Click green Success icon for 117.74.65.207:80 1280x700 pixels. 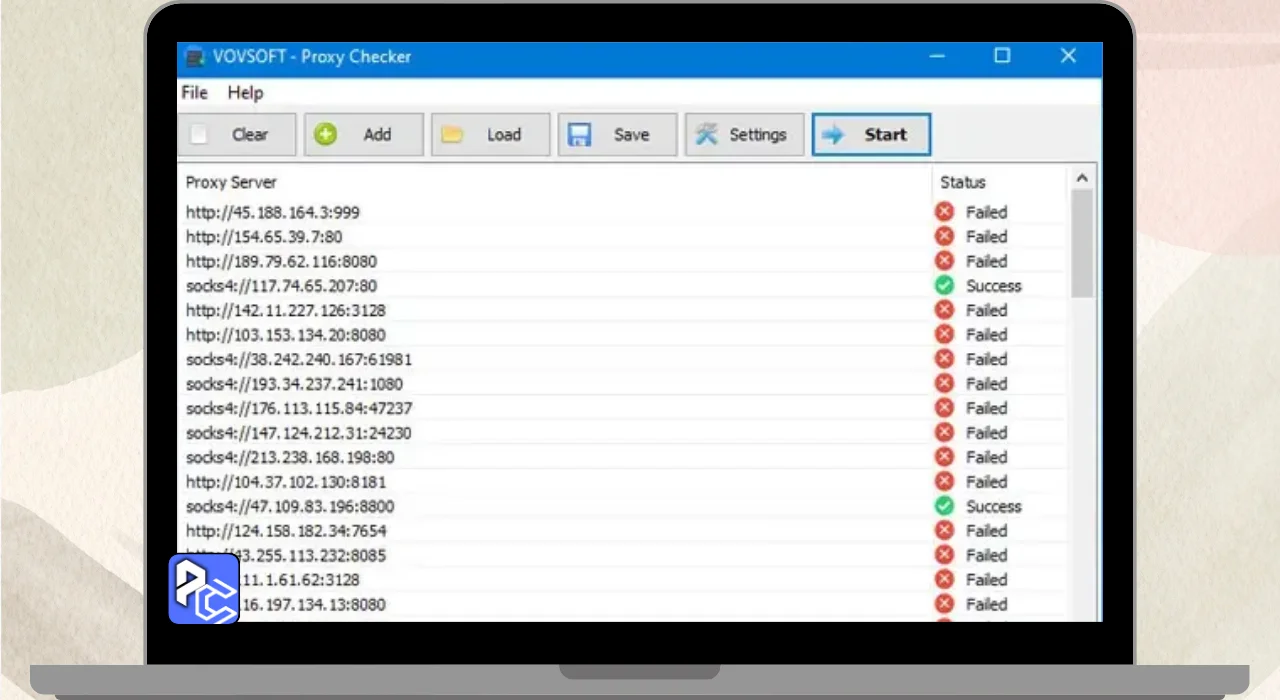pyautogui.click(x=944, y=285)
